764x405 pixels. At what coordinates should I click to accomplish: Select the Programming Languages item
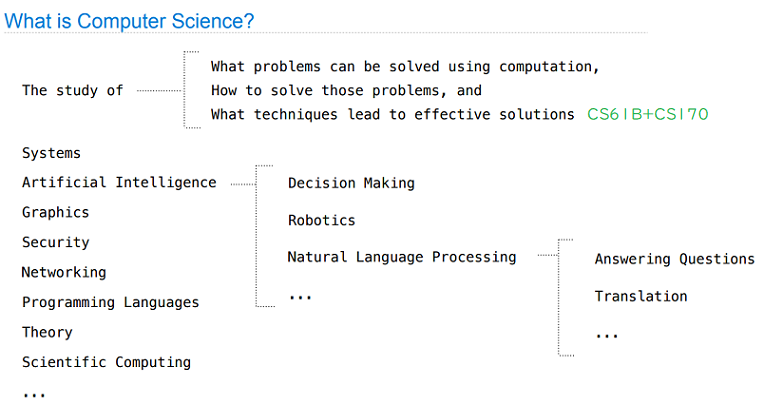(x=111, y=302)
